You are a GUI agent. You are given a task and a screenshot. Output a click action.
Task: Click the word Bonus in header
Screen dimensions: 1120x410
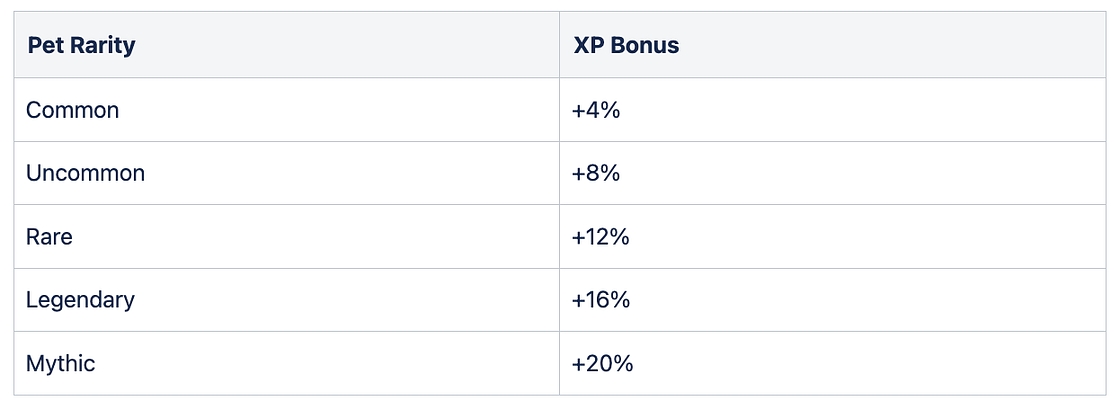(x=643, y=46)
